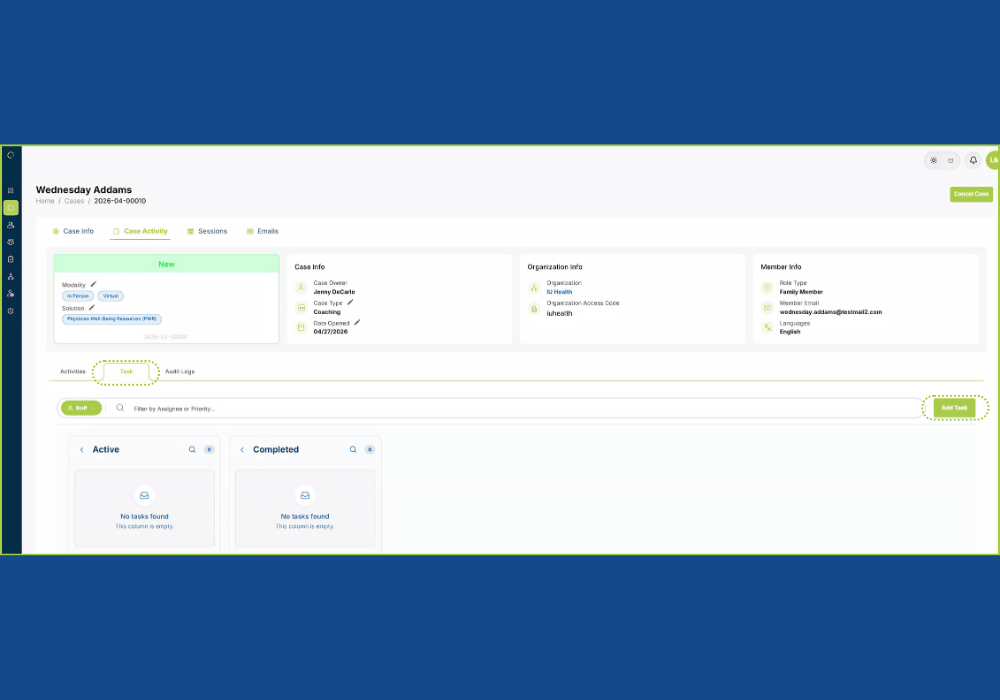Switch to dark mode moon toggle
Viewport: 1000px width, 700px height.
coord(951,161)
